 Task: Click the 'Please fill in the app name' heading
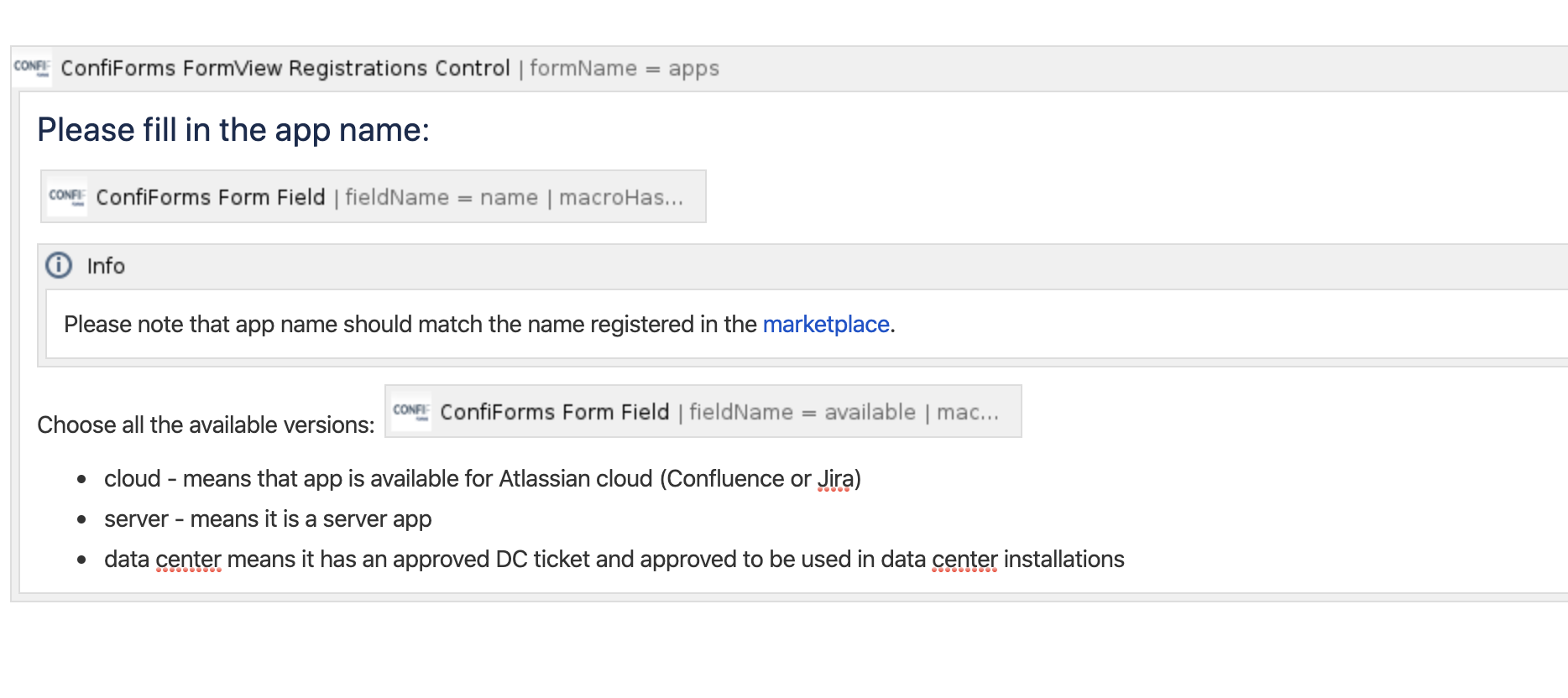pos(233,130)
